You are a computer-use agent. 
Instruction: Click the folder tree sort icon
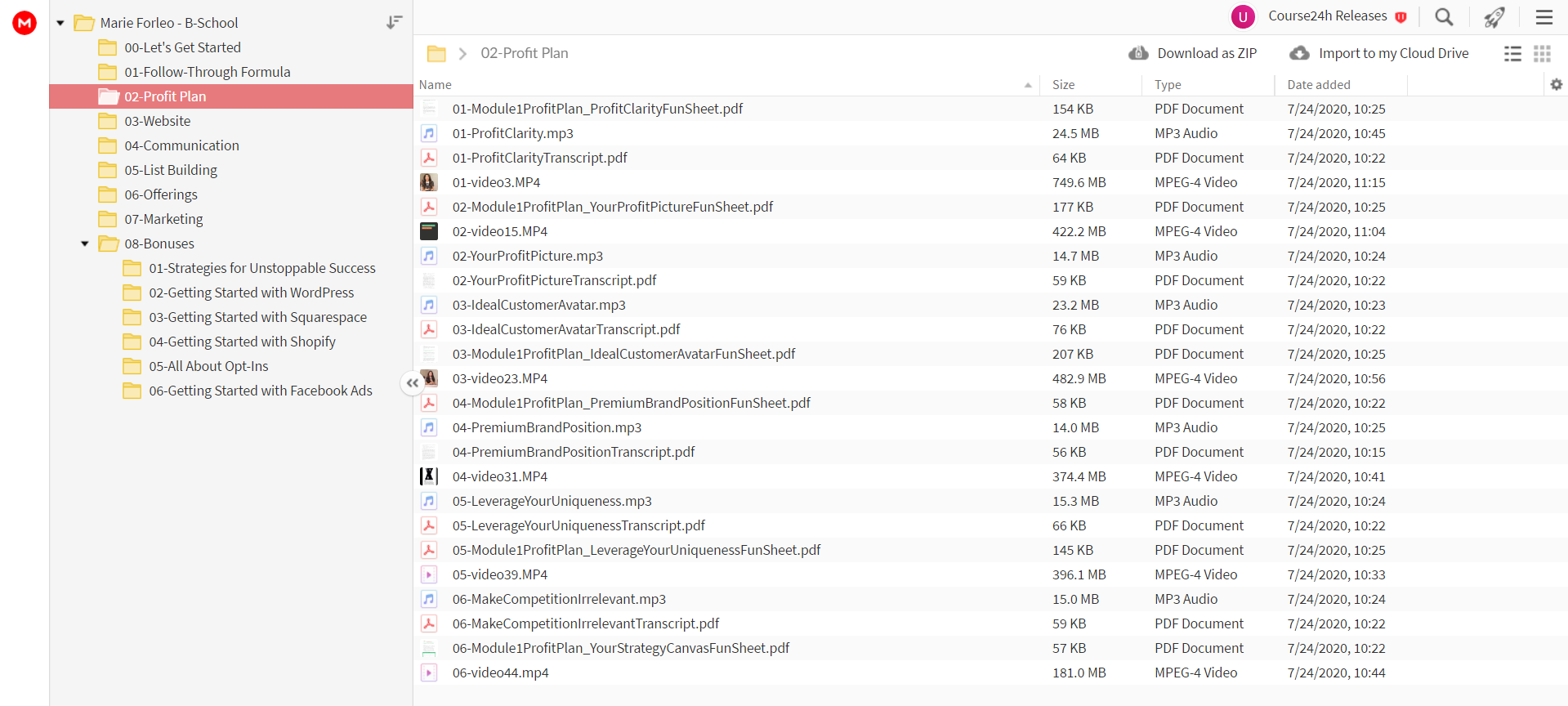coord(395,23)
